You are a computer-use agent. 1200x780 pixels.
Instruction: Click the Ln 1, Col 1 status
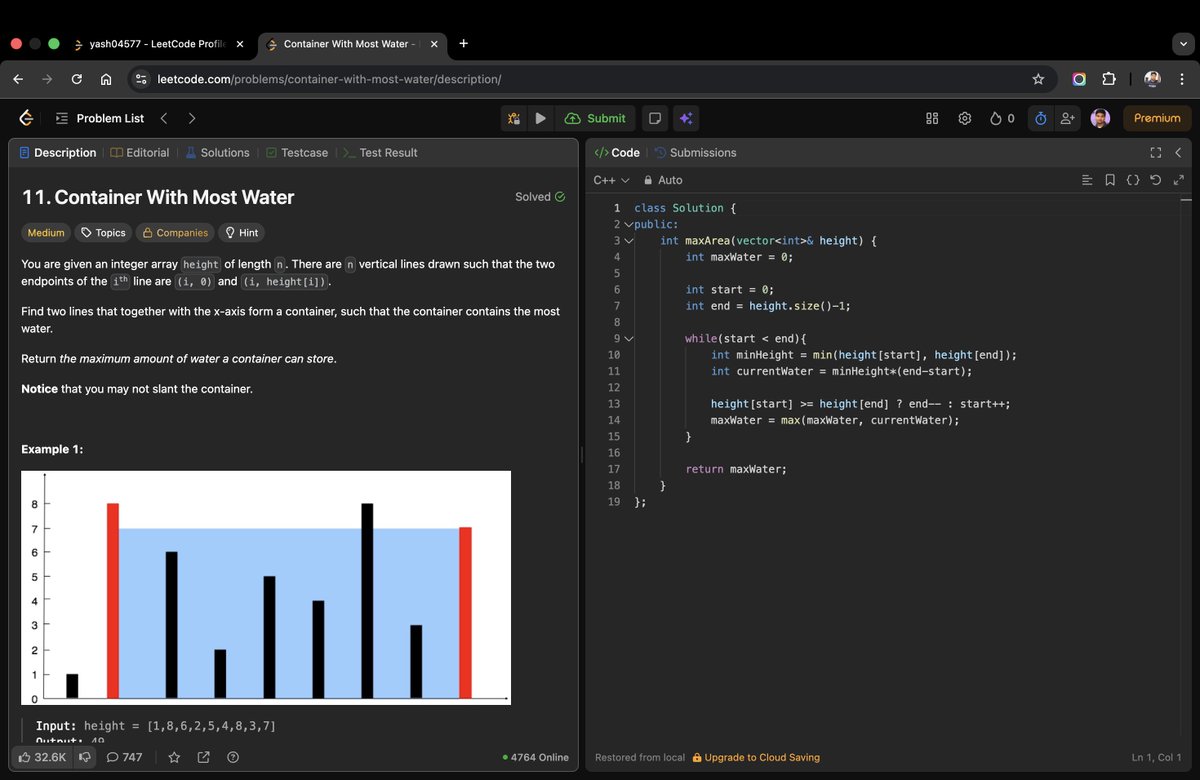[x=1157, y=758]
